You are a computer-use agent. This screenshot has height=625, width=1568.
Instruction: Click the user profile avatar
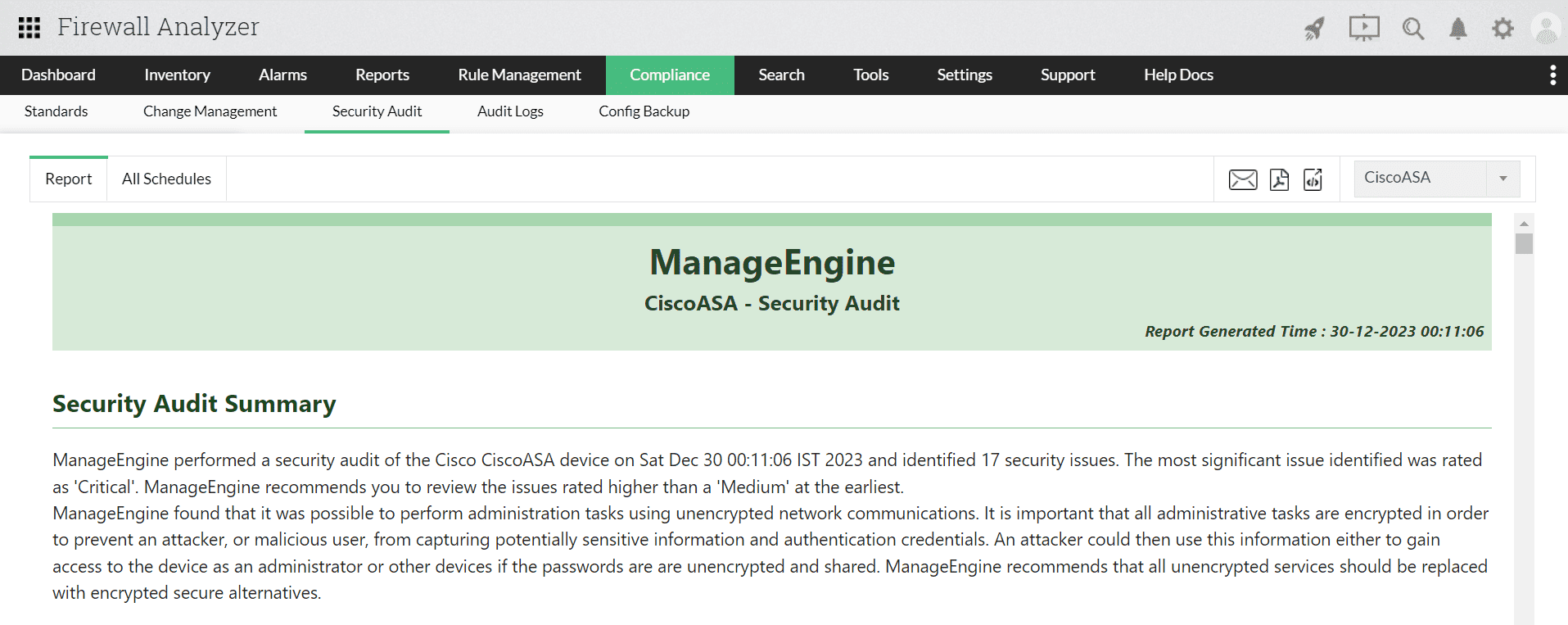tap(1546, 29)
